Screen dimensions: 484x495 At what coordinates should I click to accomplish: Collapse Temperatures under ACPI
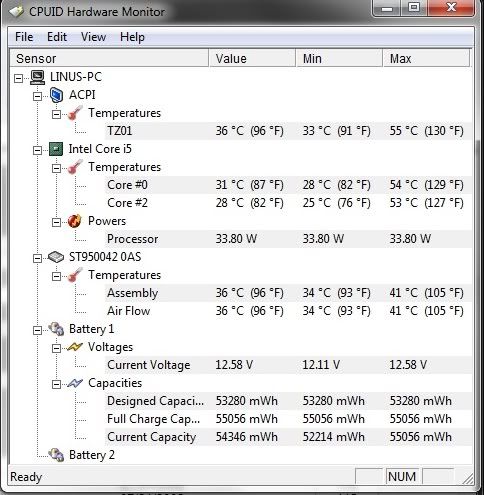57,115
